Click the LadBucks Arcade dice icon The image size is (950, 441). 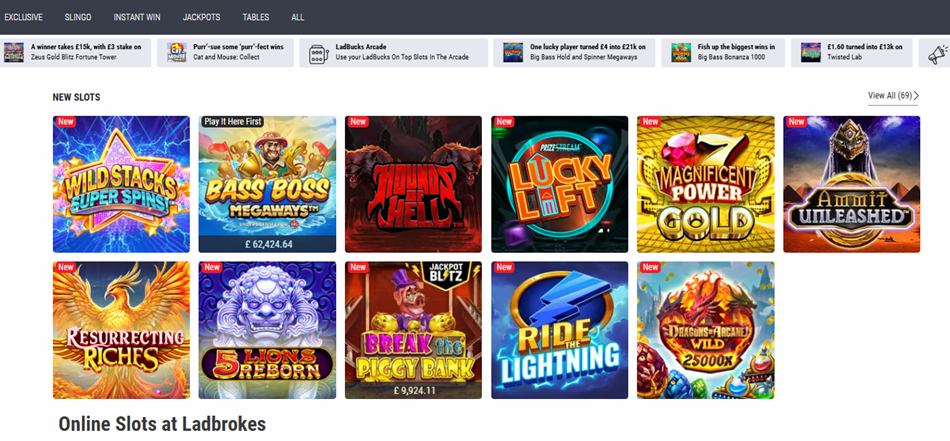coord(318,53)
